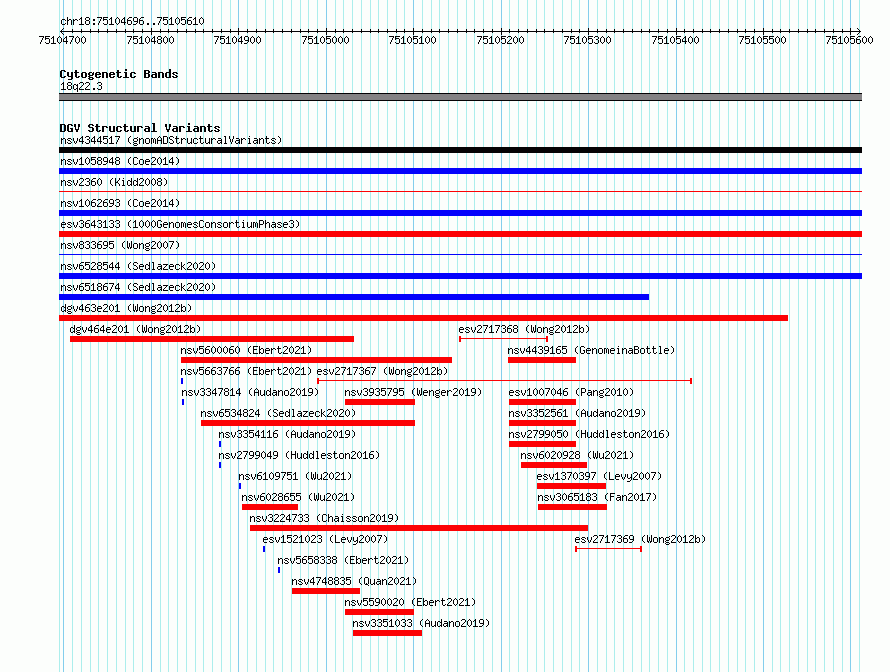Click the nsv6528544 (Sedlazeck2020) label
The width and height of the screenshot is (890, 672).
pos(138,266)
